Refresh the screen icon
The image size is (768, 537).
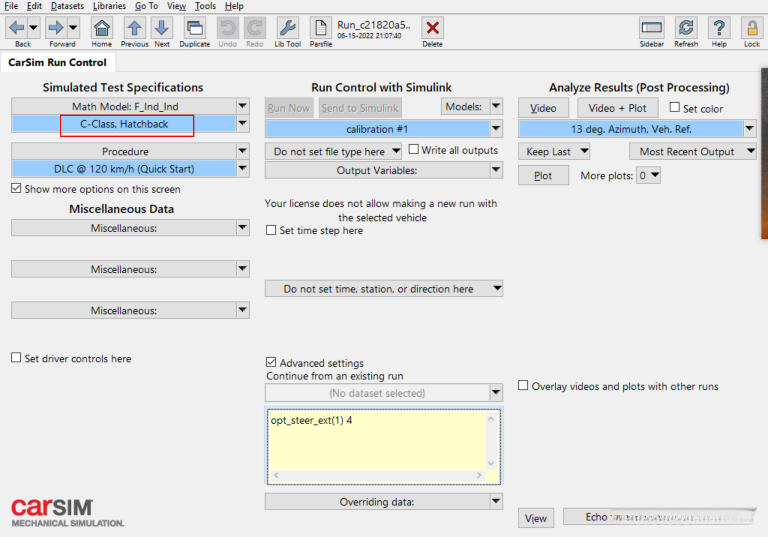(x=686, y=28)
